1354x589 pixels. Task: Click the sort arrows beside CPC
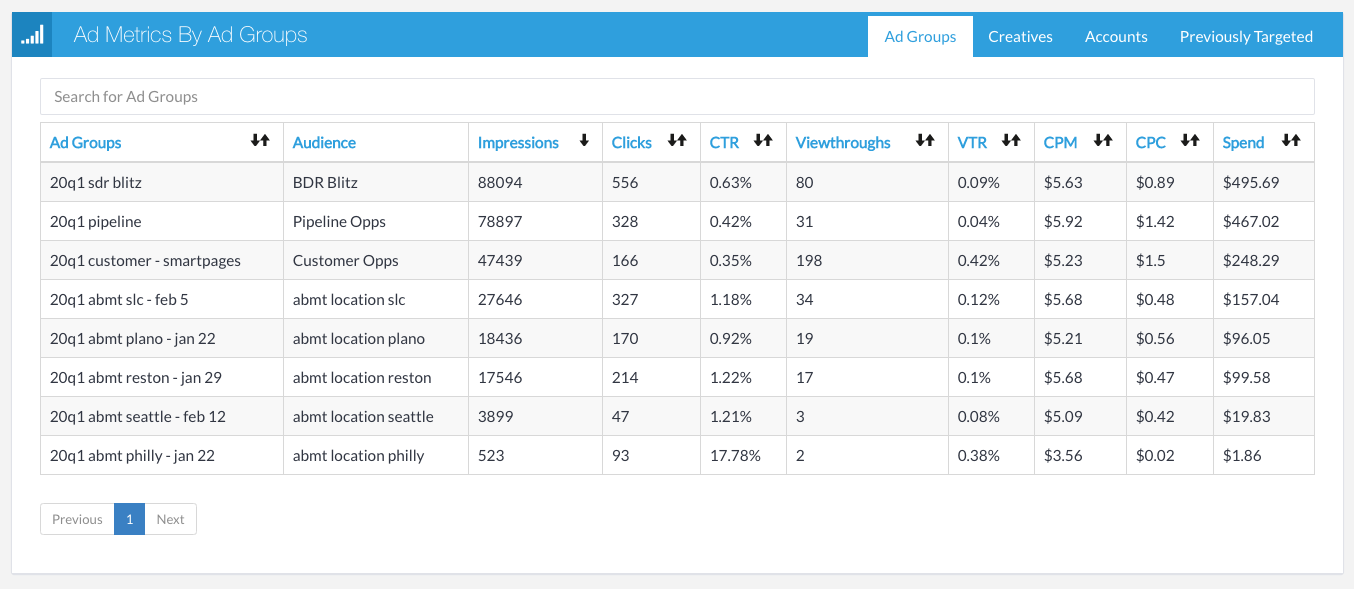pos(1190,141)
